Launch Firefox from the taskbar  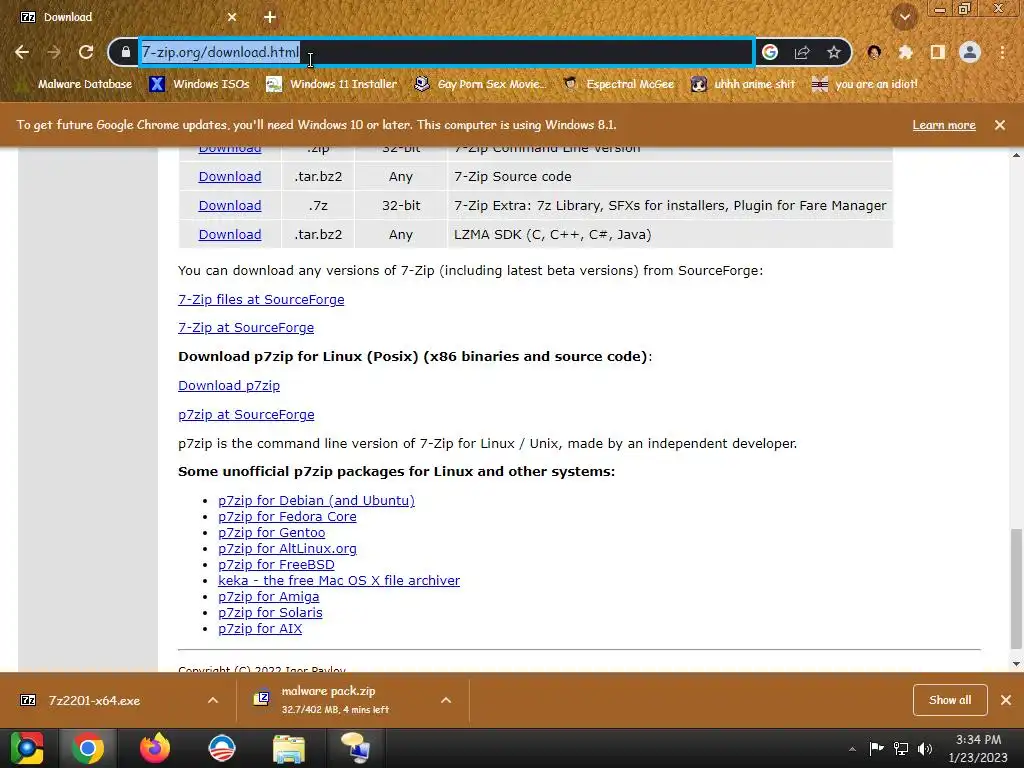155,748
